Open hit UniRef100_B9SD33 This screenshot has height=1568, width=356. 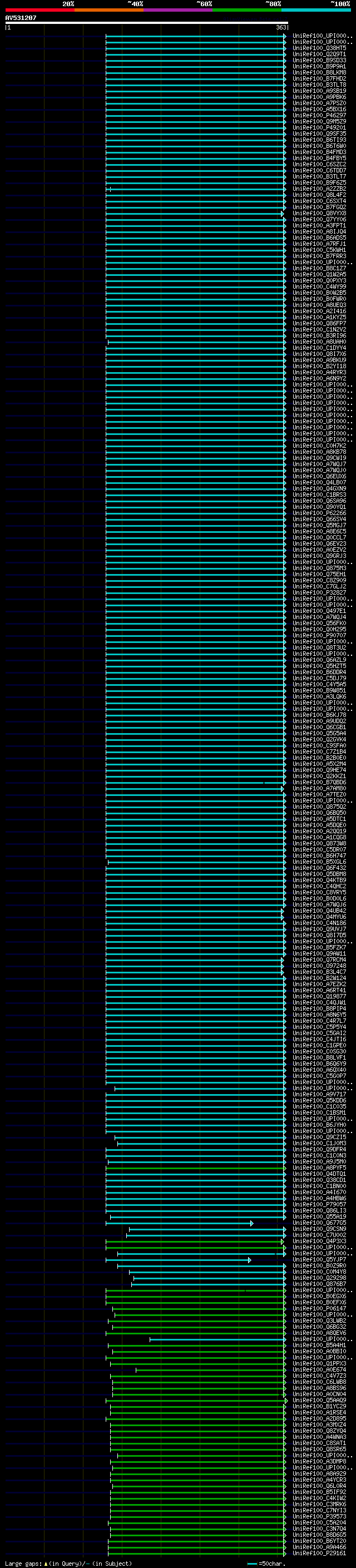tap(319, 60)
